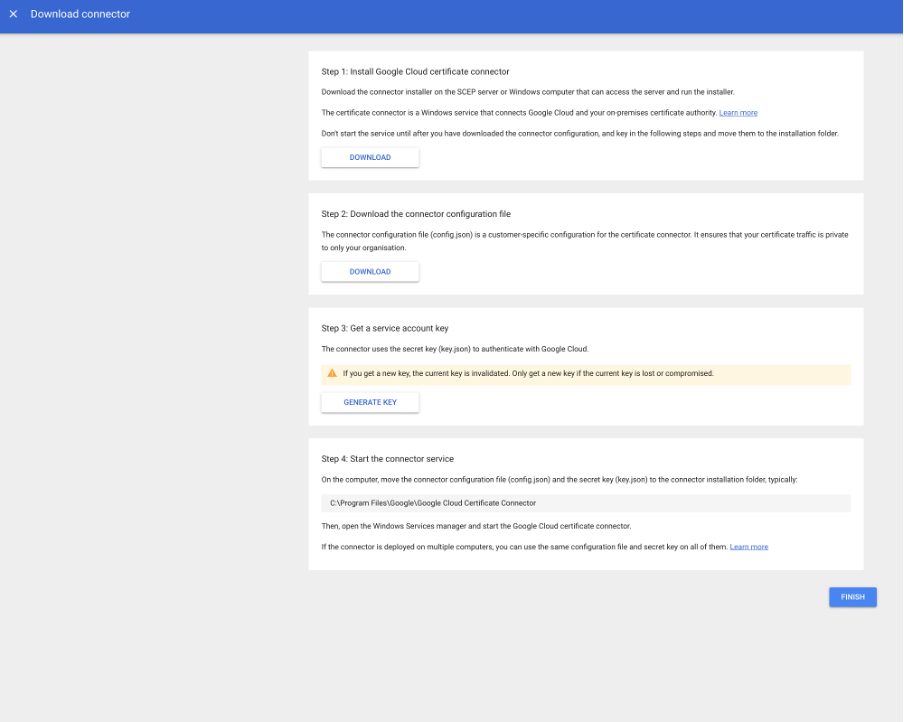This screenshot has height=722, width=904.
Task: Click Step 4 Start the connector service heading
Action: click(387, 459)
